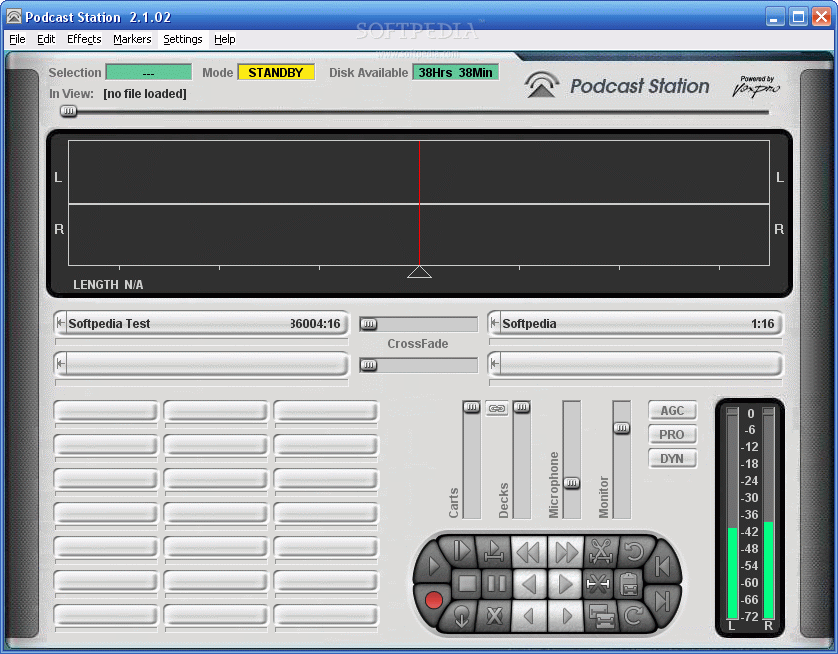Image resolution: width=838 pixels, height=654 pixels.
Task: Click cue icon on the Softpedia Test deck
Action: pyautogui.click(x=60, y=323)
